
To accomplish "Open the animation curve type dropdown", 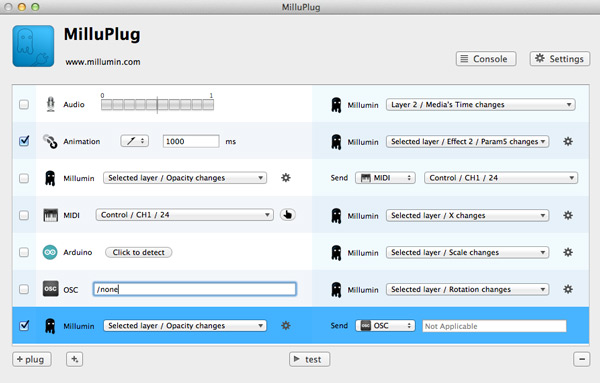I will coord(135,141).
